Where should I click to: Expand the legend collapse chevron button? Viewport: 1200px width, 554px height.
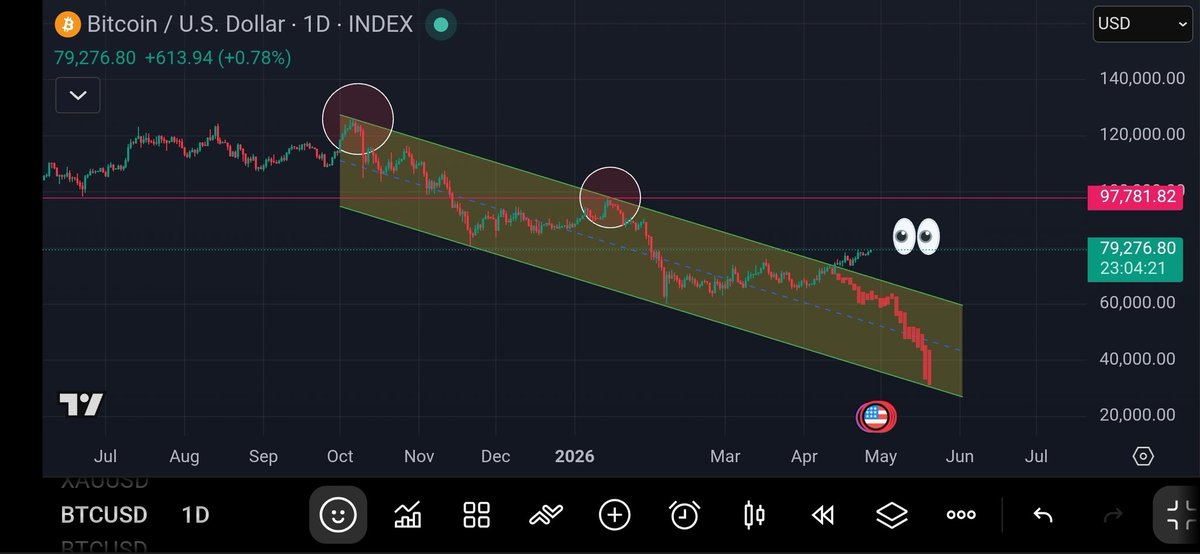pos(78,96)
